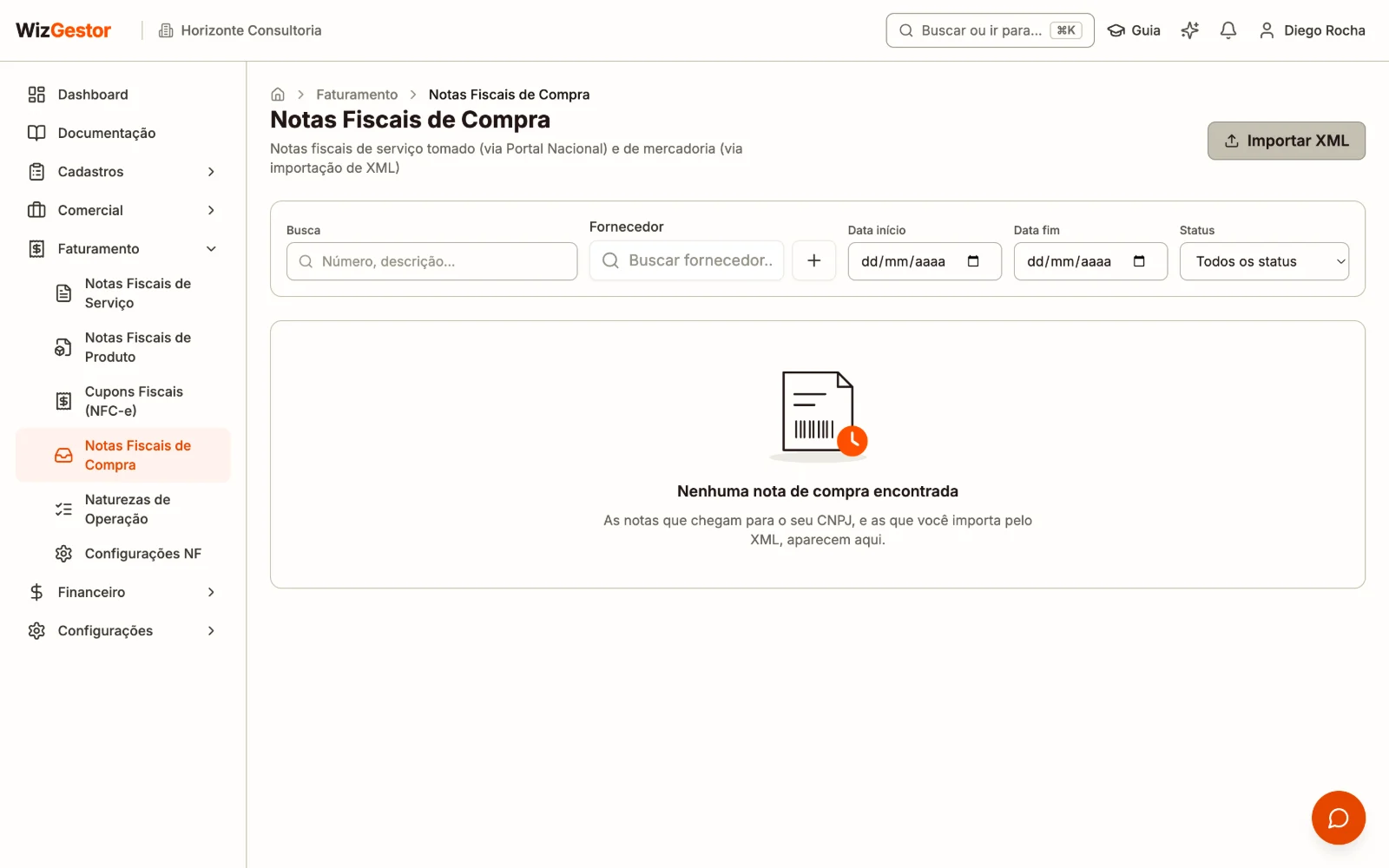Collapse the Faturamento section
The image size is (1389, 868).
click(123, 249)
